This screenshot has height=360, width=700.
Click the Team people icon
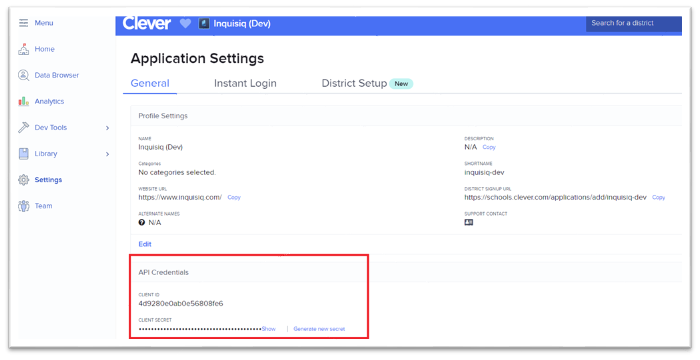23,206
